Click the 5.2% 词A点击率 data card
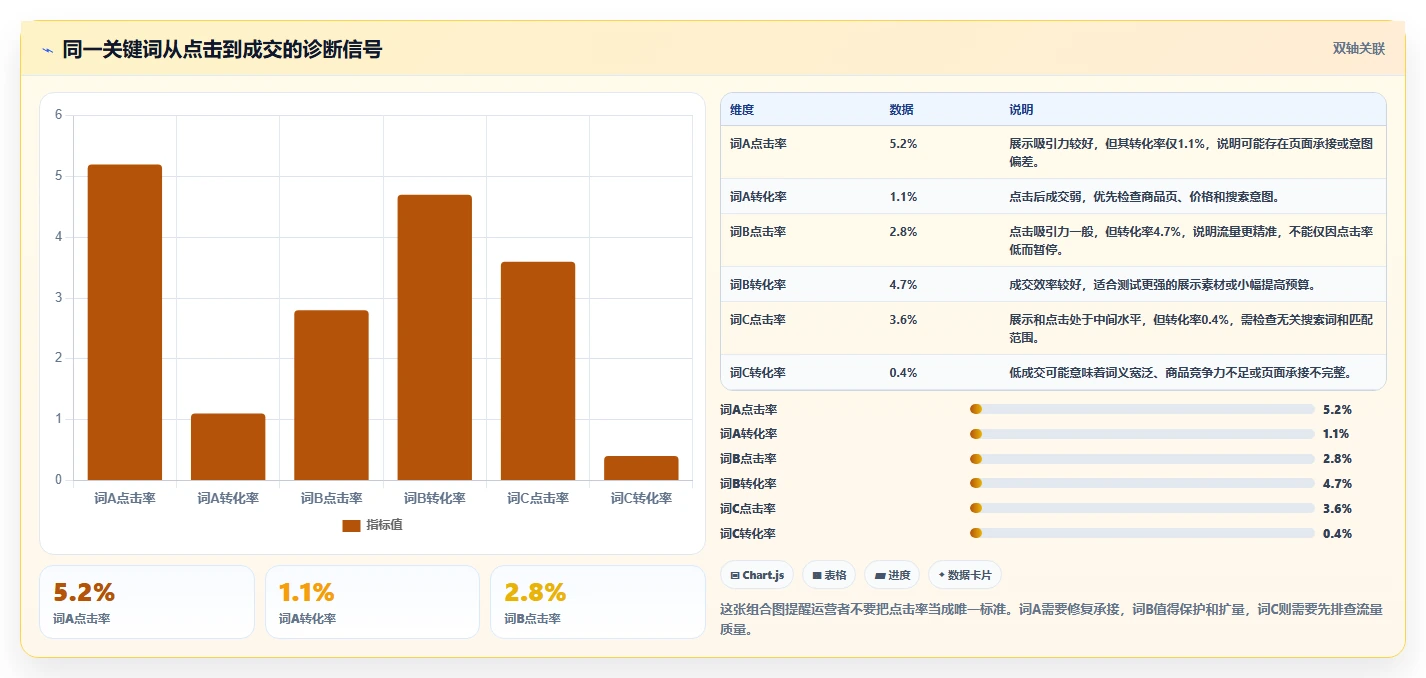This screenshot has height=678, width=1426. 147,602
